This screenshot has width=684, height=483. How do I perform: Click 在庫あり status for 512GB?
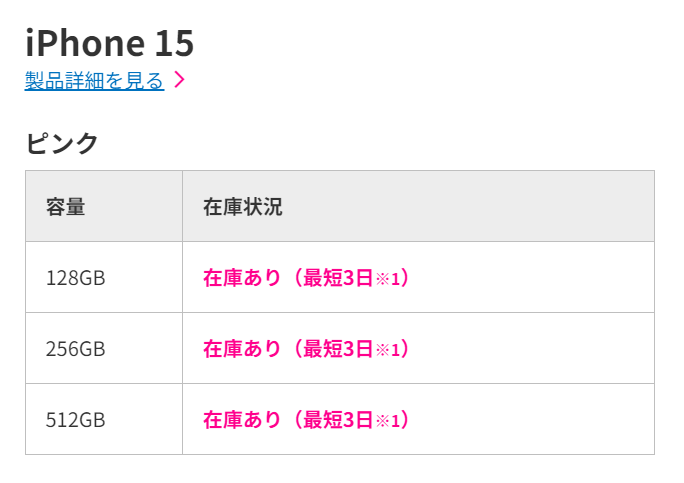(x=242, y=420)
